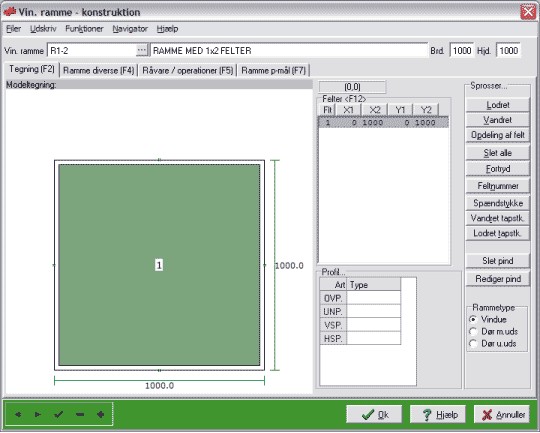Click the Opdeling af felt button
The image size is (540, 433).
[x=498, y=135]
